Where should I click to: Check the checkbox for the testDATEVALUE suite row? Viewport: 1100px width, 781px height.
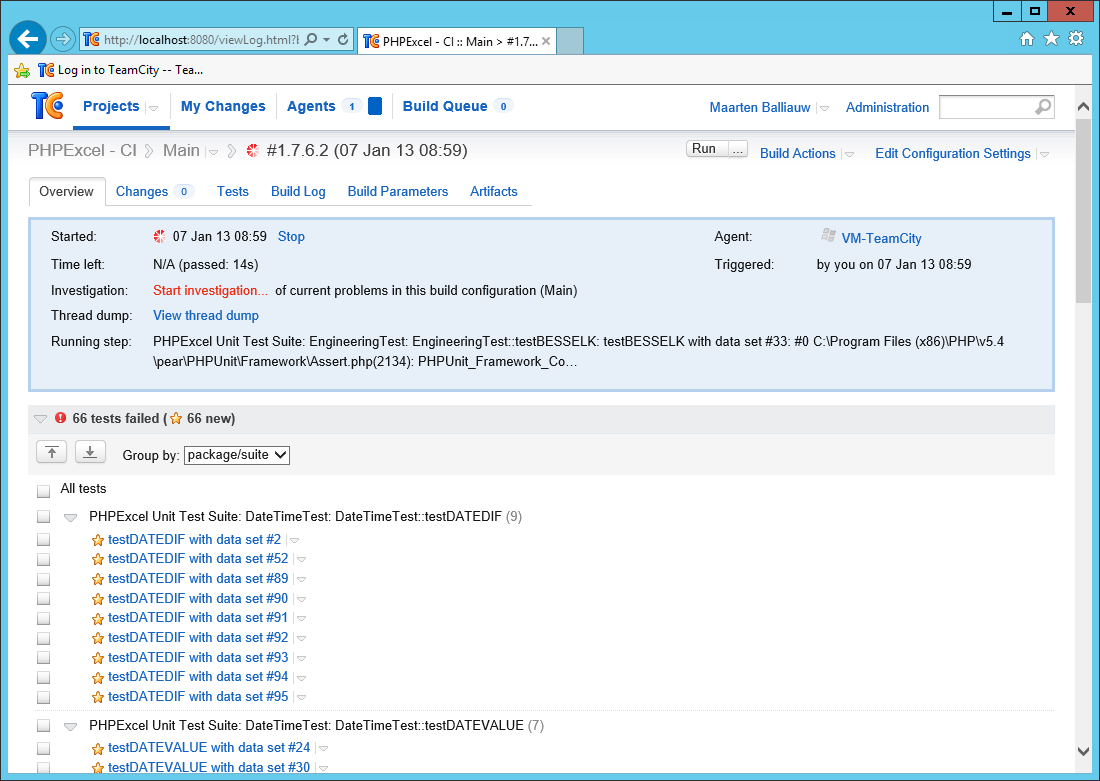43,726
